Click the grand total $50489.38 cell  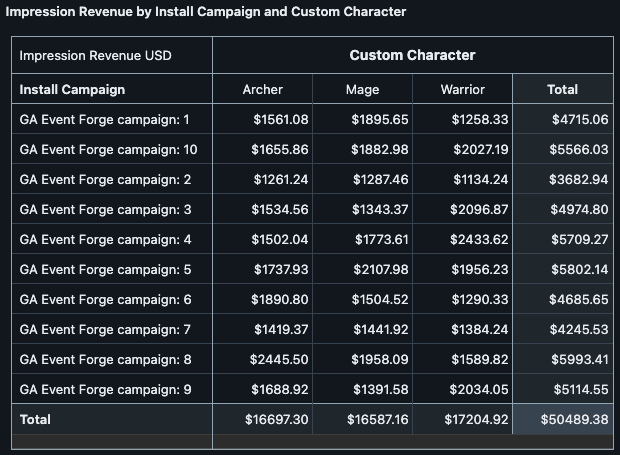click(576, 420)
